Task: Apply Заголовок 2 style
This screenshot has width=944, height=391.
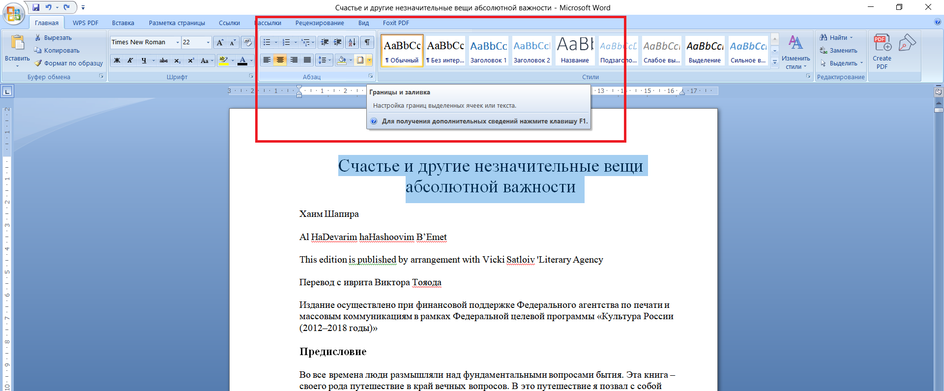Action: click(x=532, y=50)
